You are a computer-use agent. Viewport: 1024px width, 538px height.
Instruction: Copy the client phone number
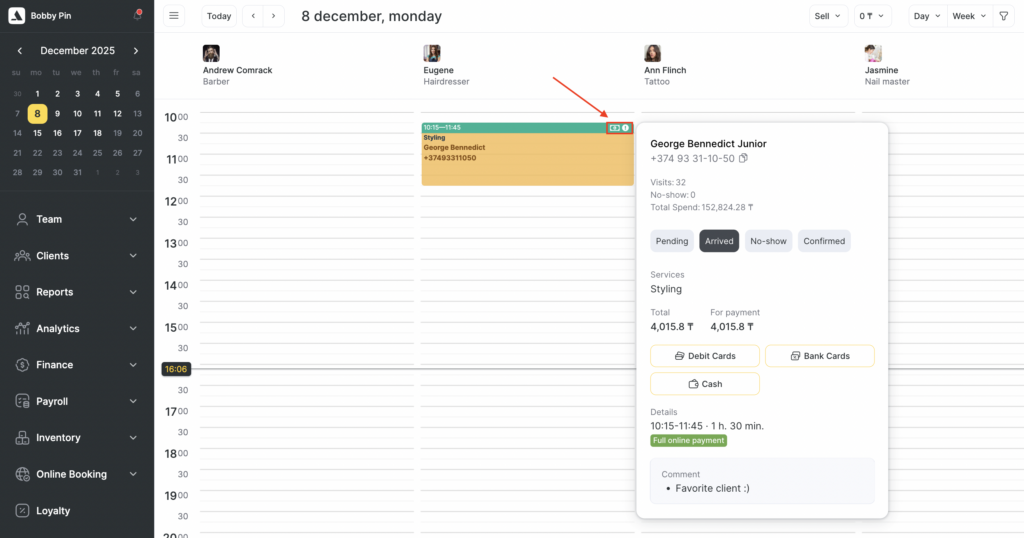(743, 159)
